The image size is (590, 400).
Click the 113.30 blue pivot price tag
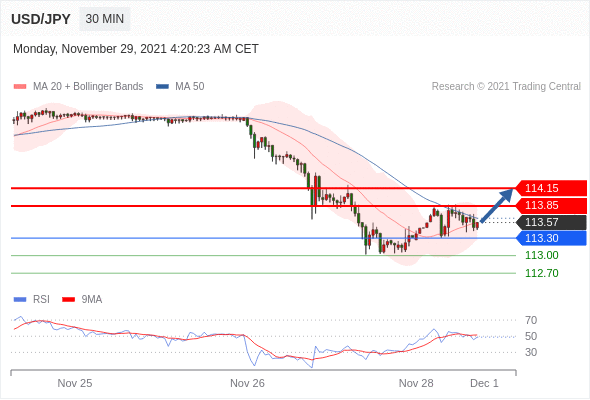pos(551,238)
